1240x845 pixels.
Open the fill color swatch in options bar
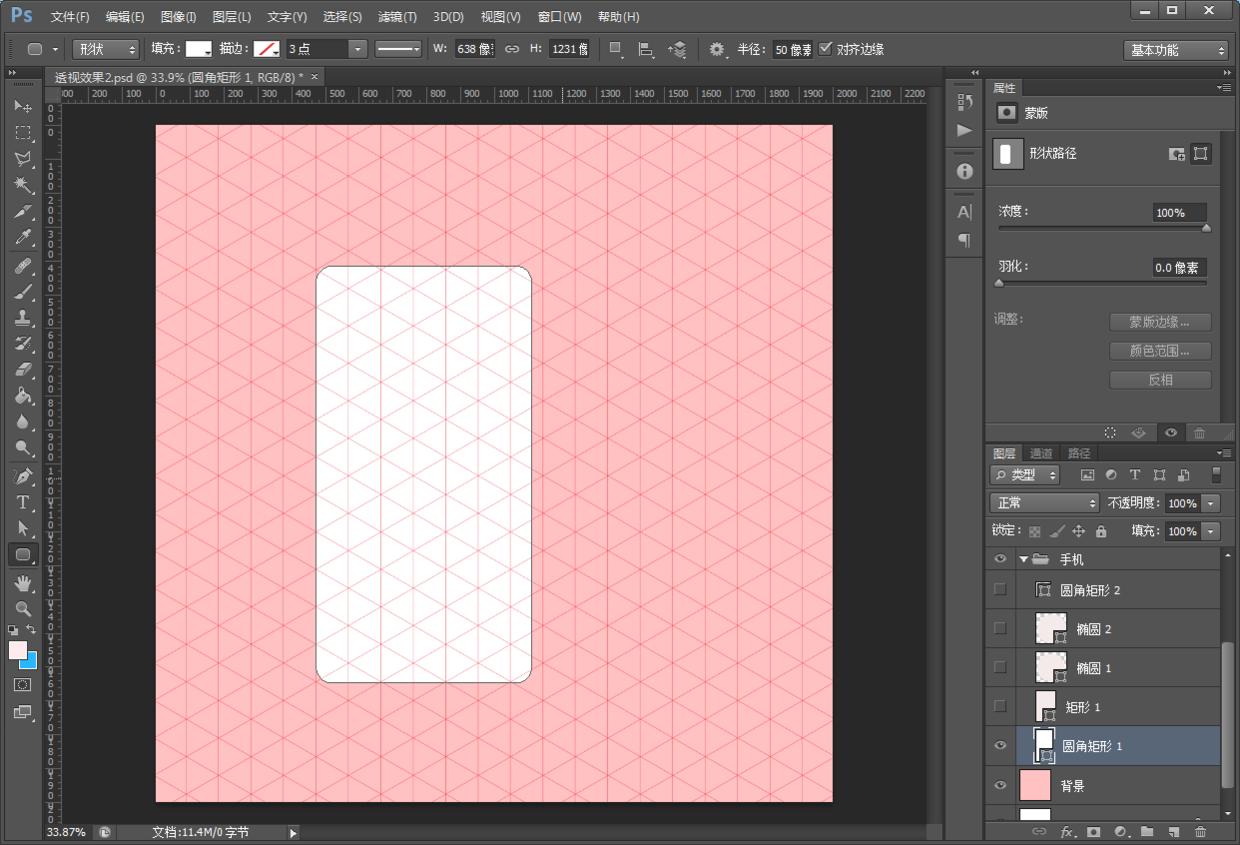coord(198,49)
